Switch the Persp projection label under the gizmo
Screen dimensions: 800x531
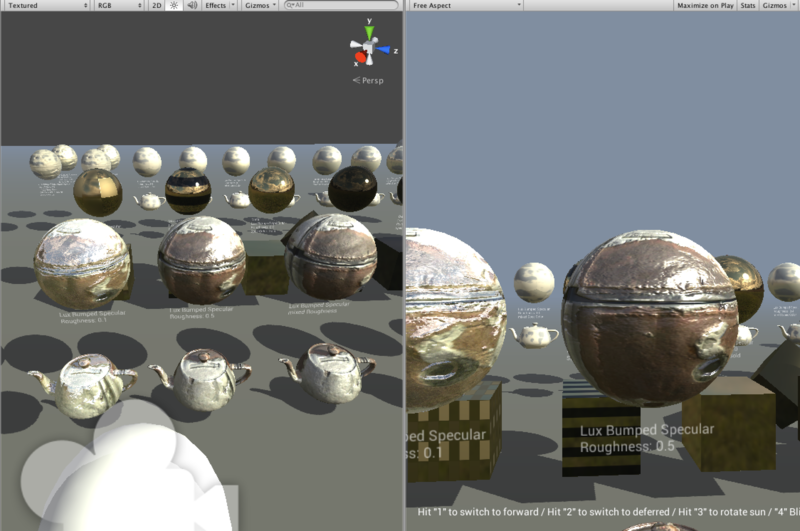coord(368,80)
